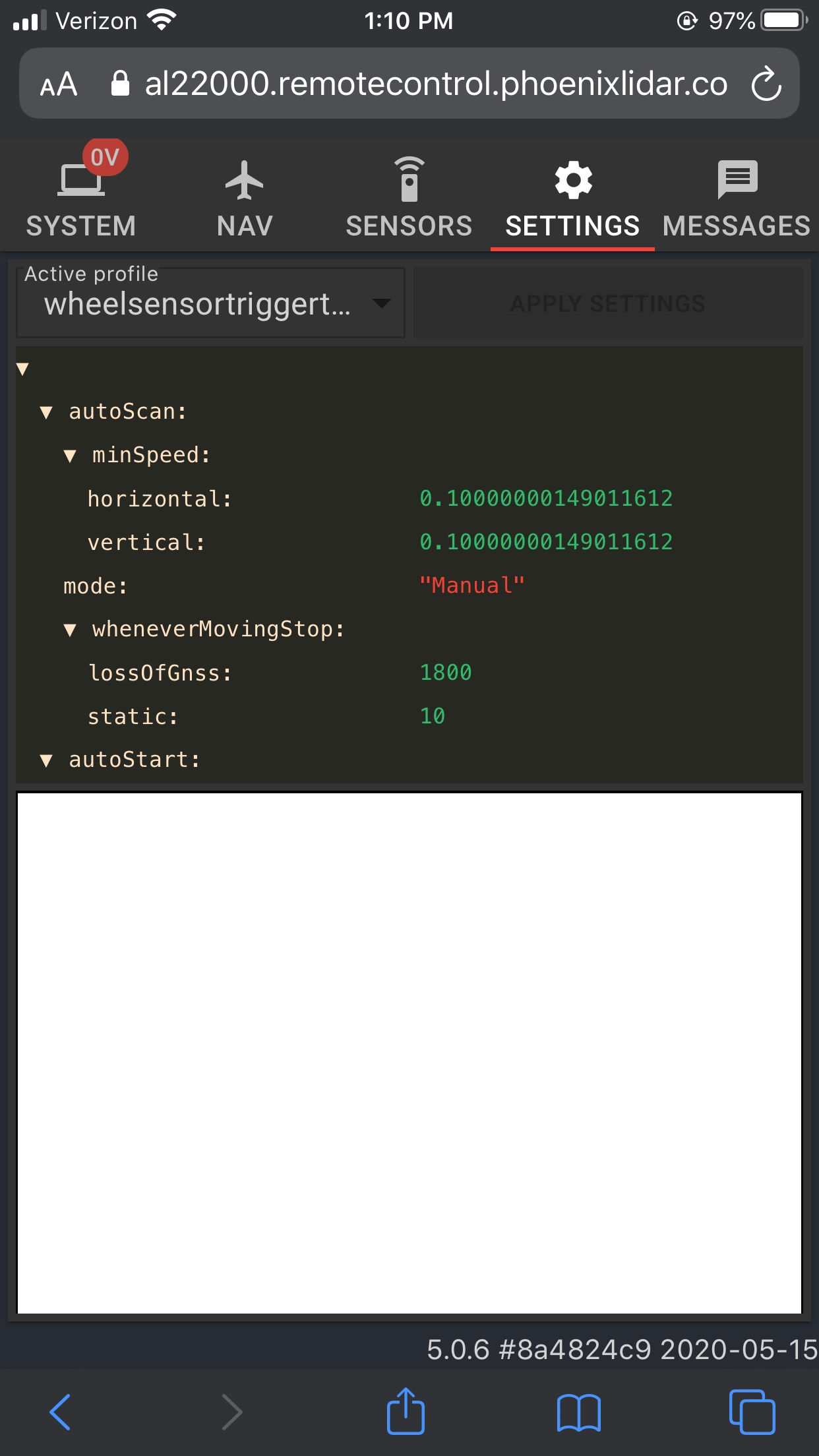Collapse the autoStart section
The width and height of the screenshot is (819, 1456).
click(x=46, y=761)
